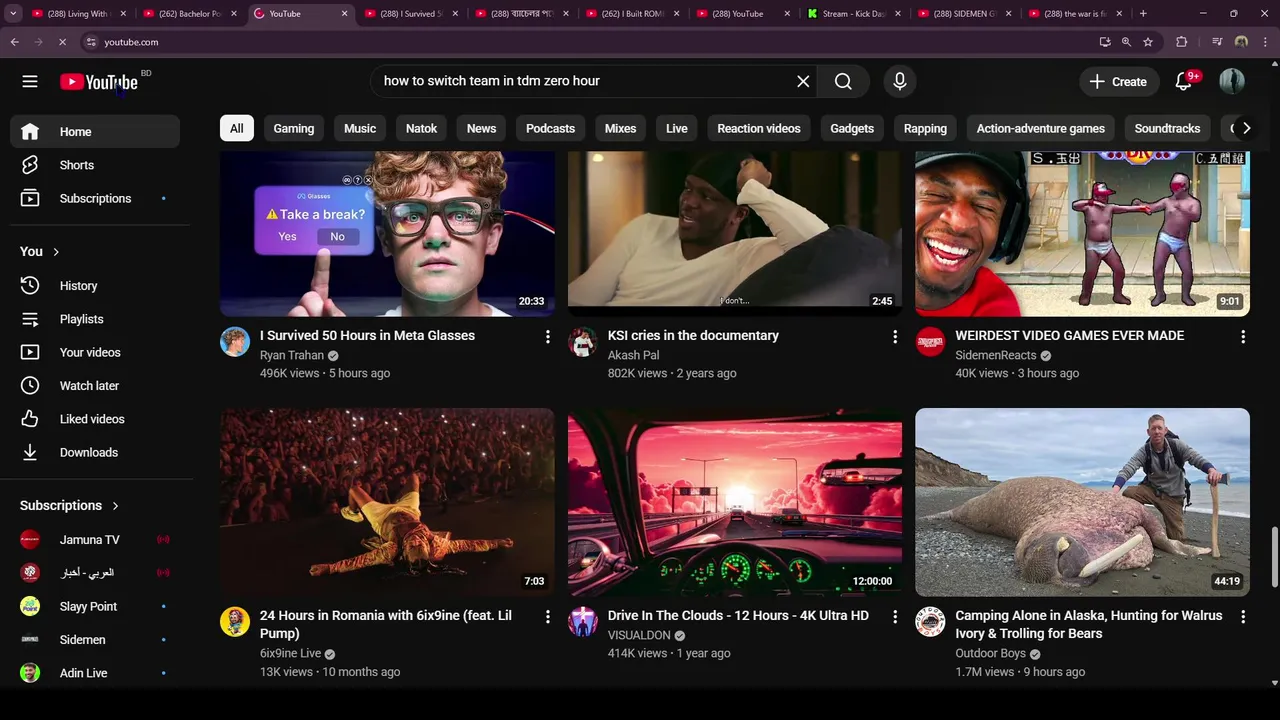
Task: Open options for Drive In The Clouds video
Action: [x=895, y=617]
